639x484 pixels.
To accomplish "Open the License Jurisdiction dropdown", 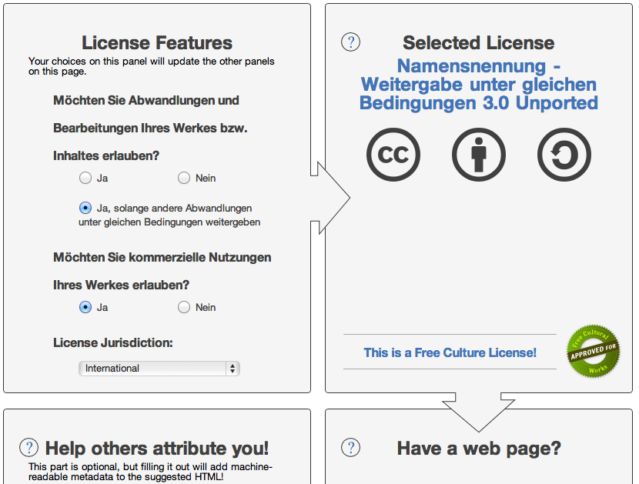I will pyautogui.click(x=159, y=368).
